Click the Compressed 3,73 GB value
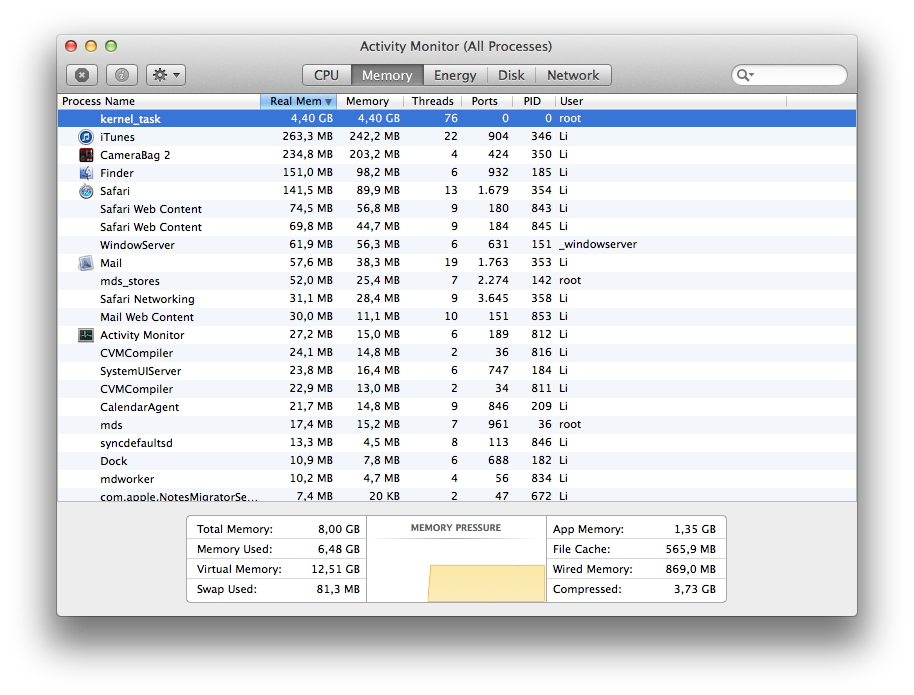The height and width of the screenshot is (695, 914). click(695, 589)
